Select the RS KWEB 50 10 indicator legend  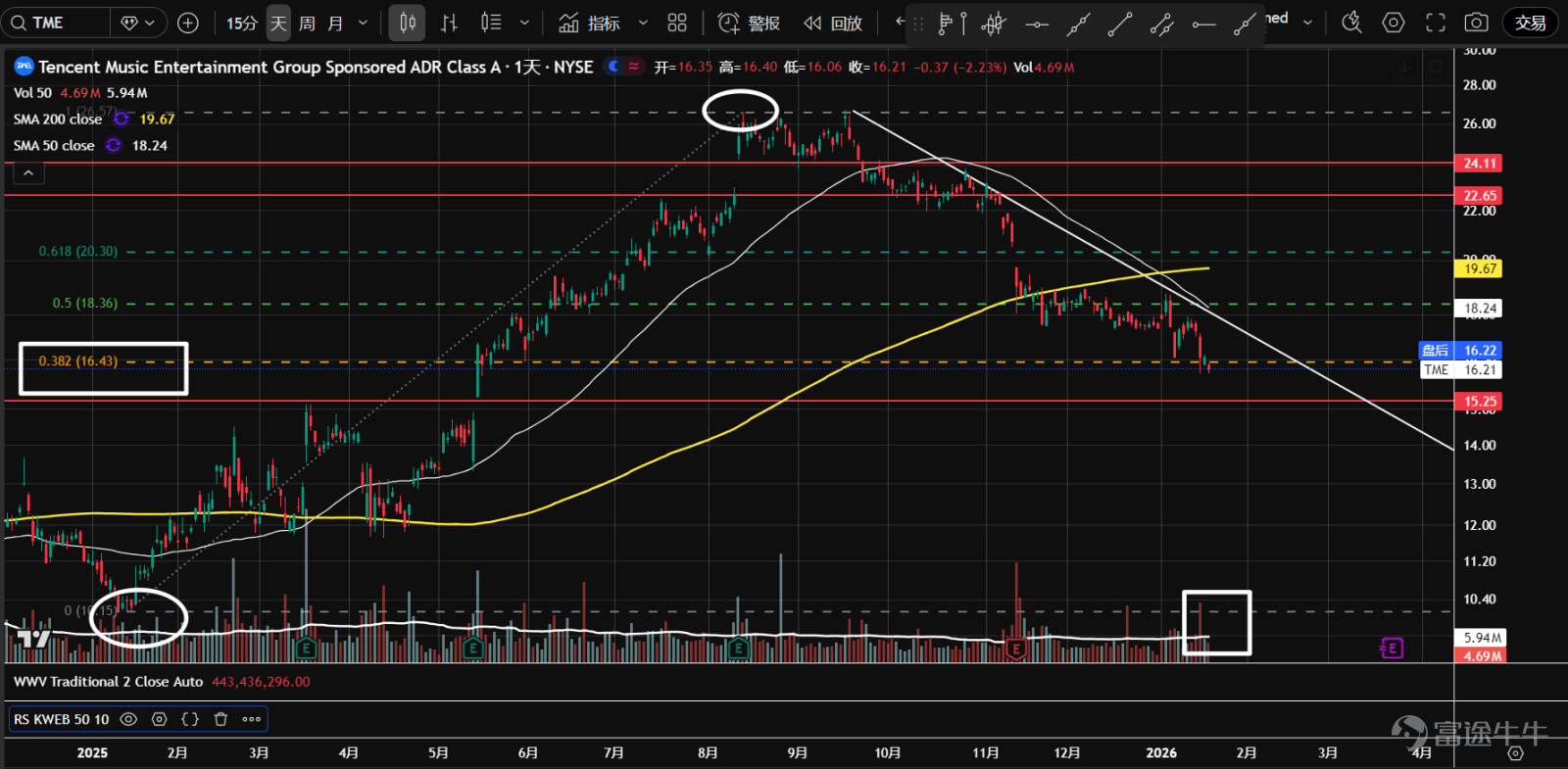pyautogui.click(x=61, y=719)
